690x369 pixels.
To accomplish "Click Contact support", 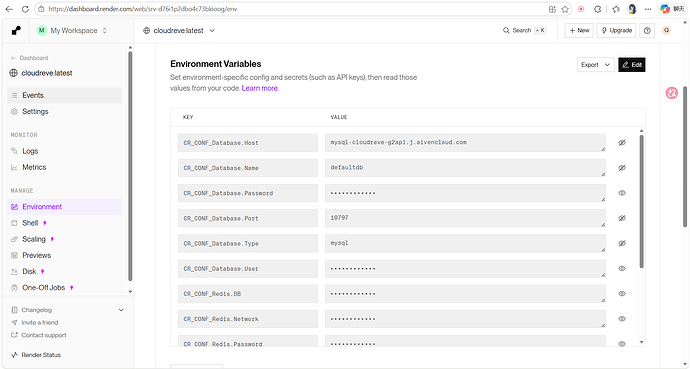I will point(39,335).
